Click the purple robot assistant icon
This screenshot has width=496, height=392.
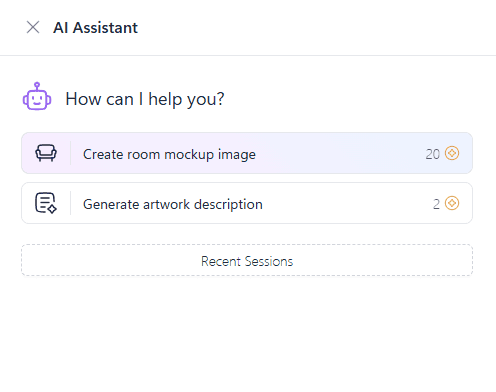(x=37, y=96)
